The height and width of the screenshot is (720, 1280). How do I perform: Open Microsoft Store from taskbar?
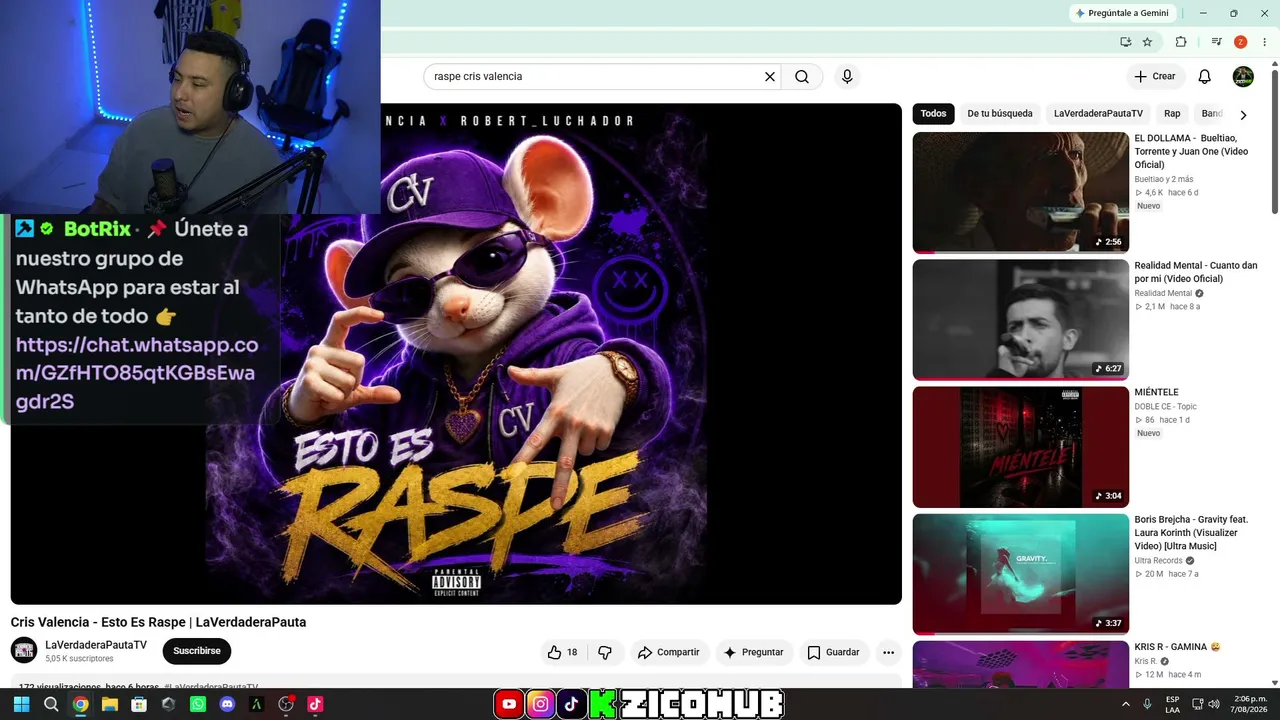[139, 704]
